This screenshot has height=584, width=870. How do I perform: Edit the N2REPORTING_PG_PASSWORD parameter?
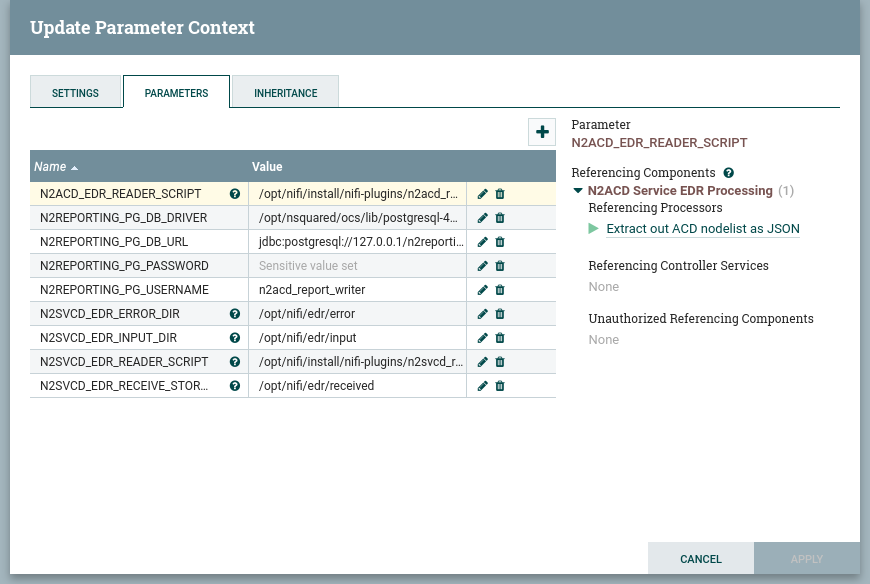482,265
